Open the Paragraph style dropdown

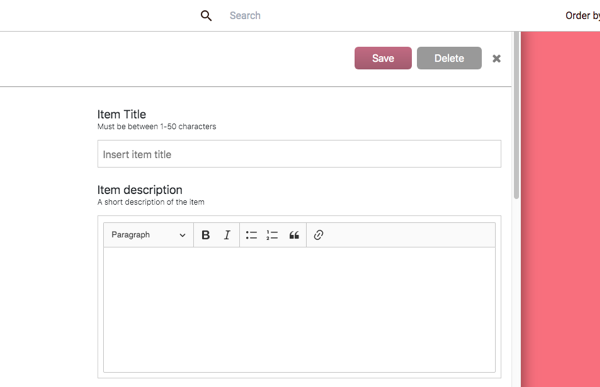[x=148, y=235]
